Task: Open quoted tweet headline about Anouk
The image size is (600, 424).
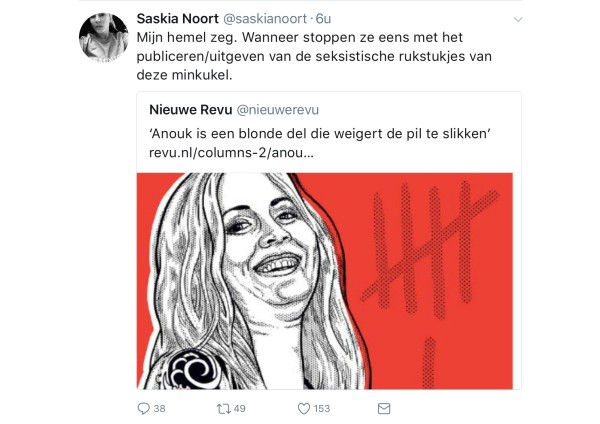Action: click(320, 134)
